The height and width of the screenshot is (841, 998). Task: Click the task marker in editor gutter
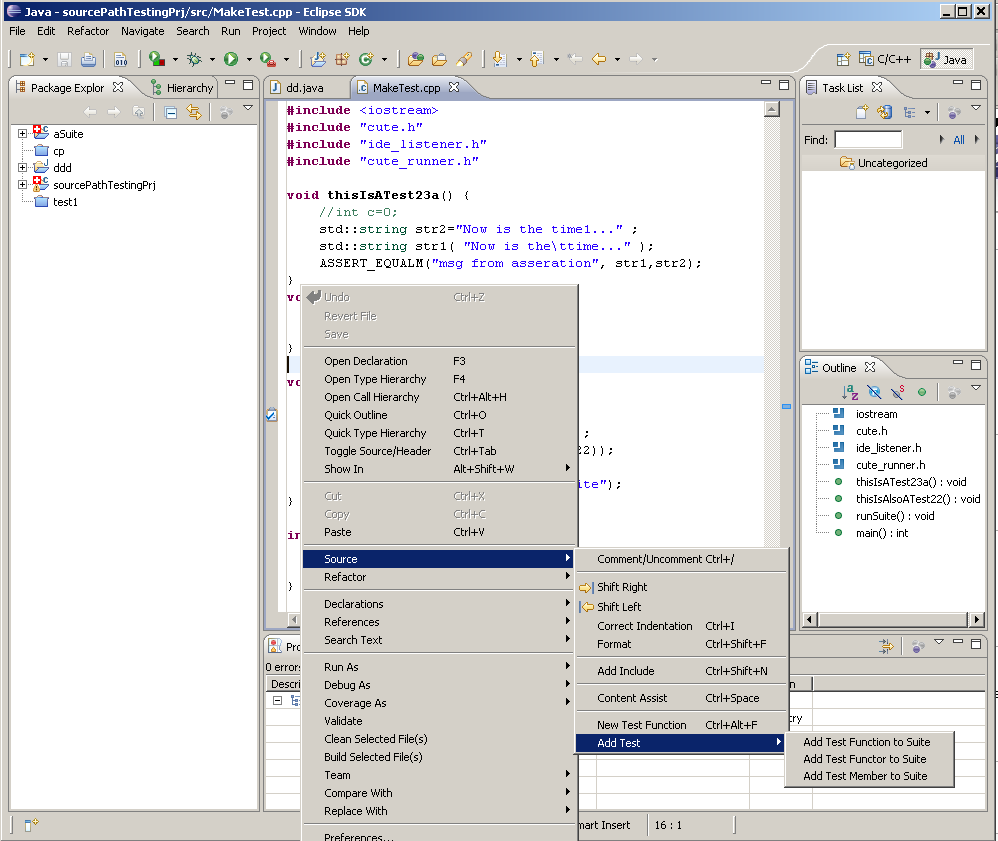pos(271,415)
